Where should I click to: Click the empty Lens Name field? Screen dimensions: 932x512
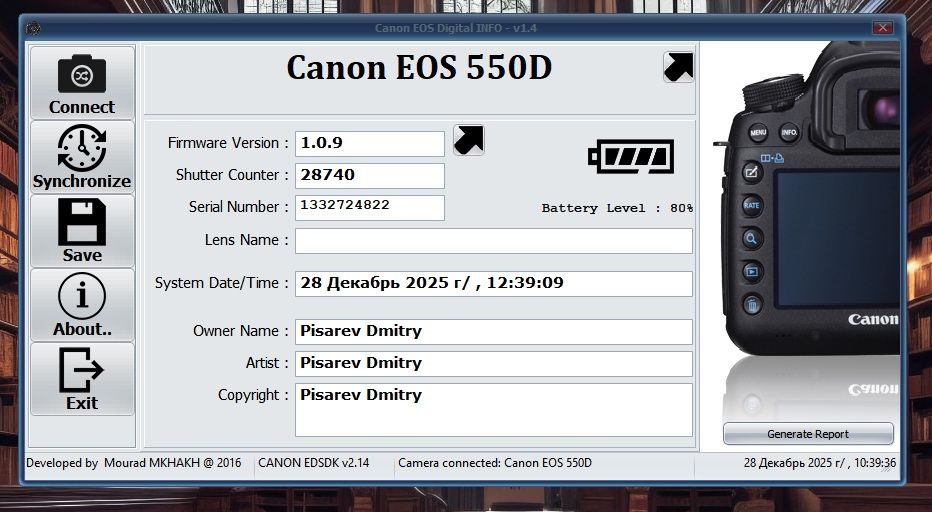(494, 241)
